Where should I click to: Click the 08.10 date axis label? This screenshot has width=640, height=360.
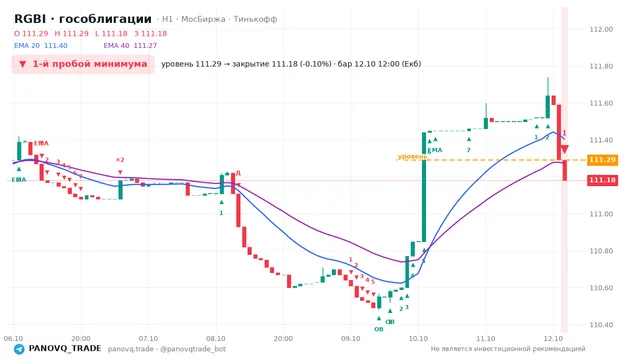coord(216,339)
